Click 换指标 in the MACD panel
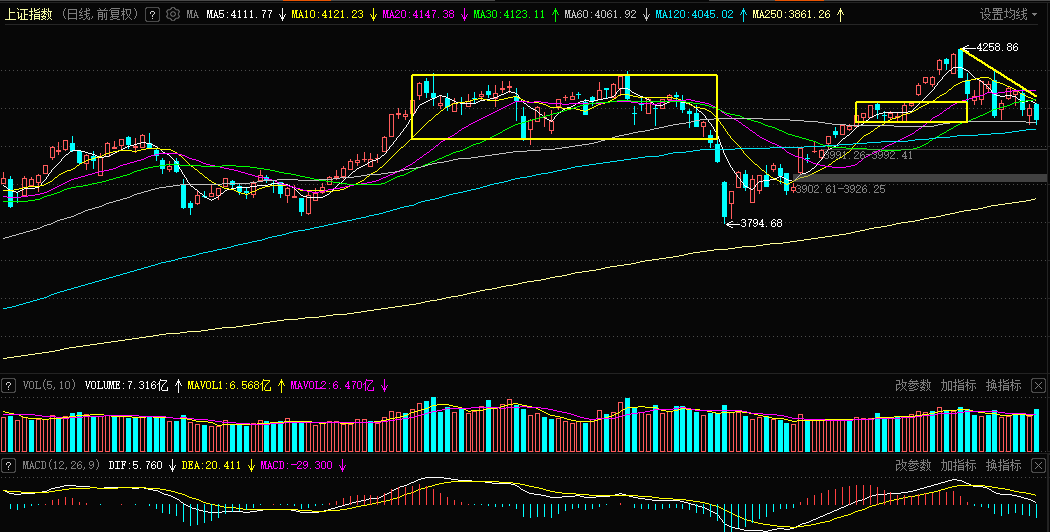This screenshot has width=1050, height=532. pyautogui.click(x=1003, y=465)
